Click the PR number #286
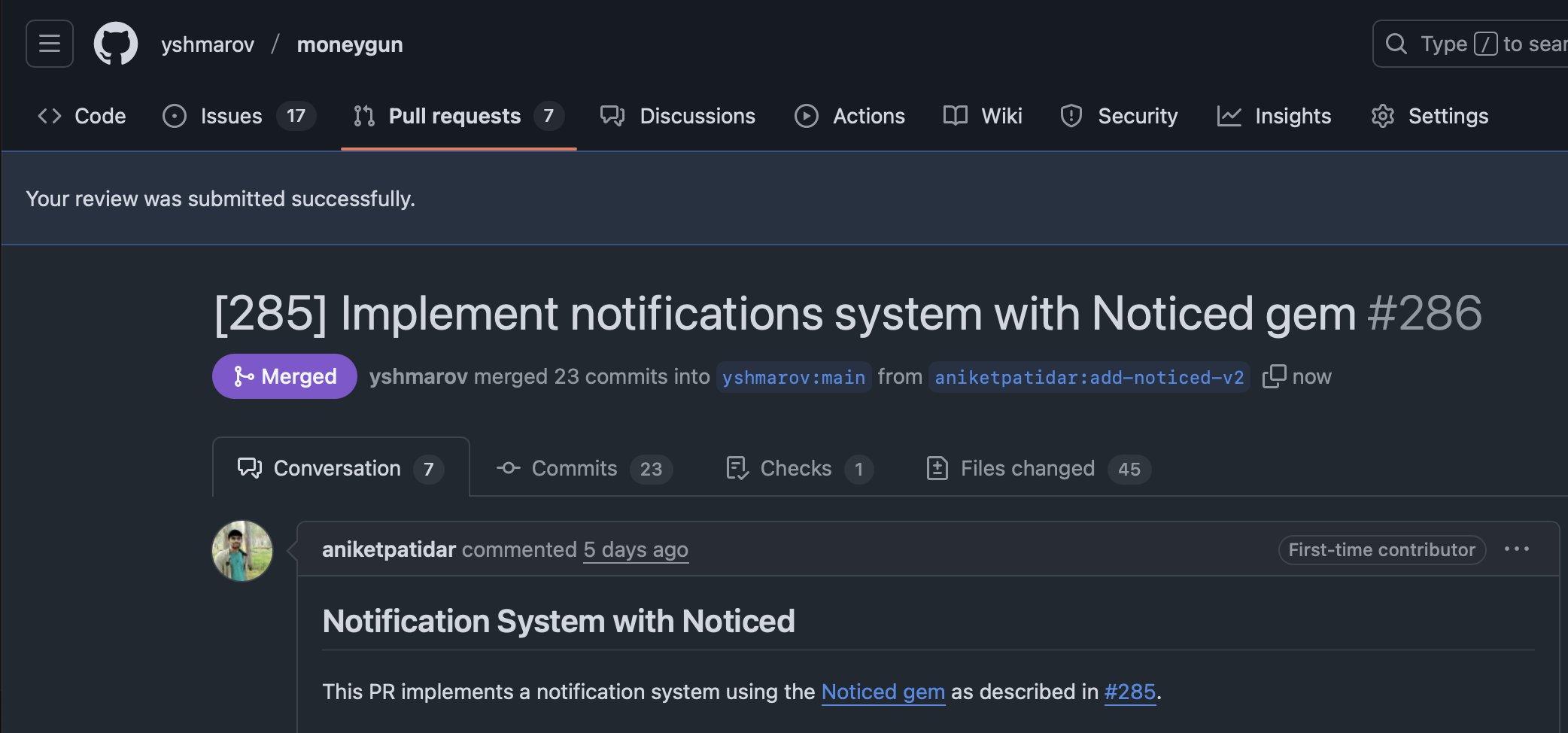 coord(1424,313)
